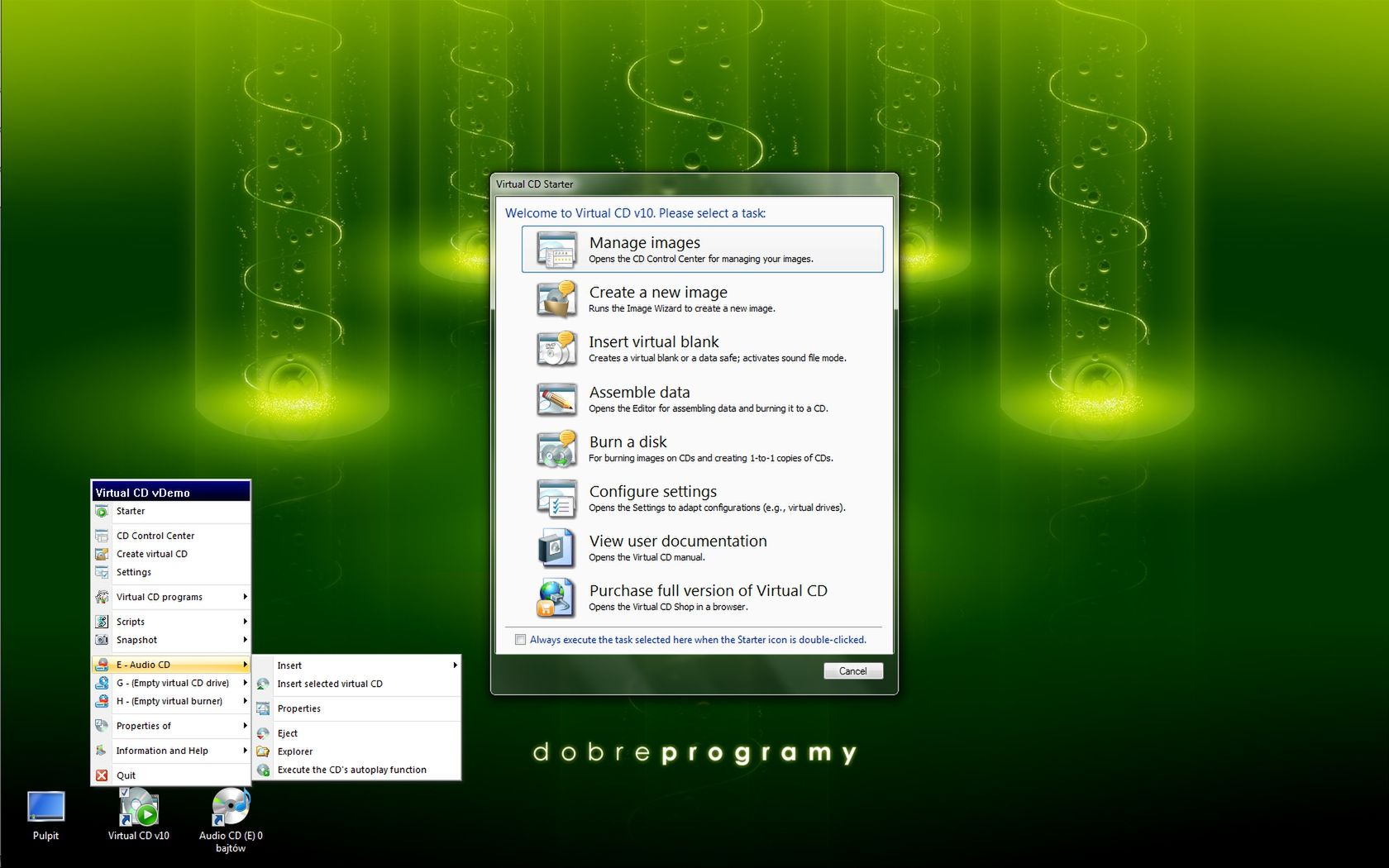Click the Configure settings title
Viewport: 1389px width, 868px height.
[653, 492]
